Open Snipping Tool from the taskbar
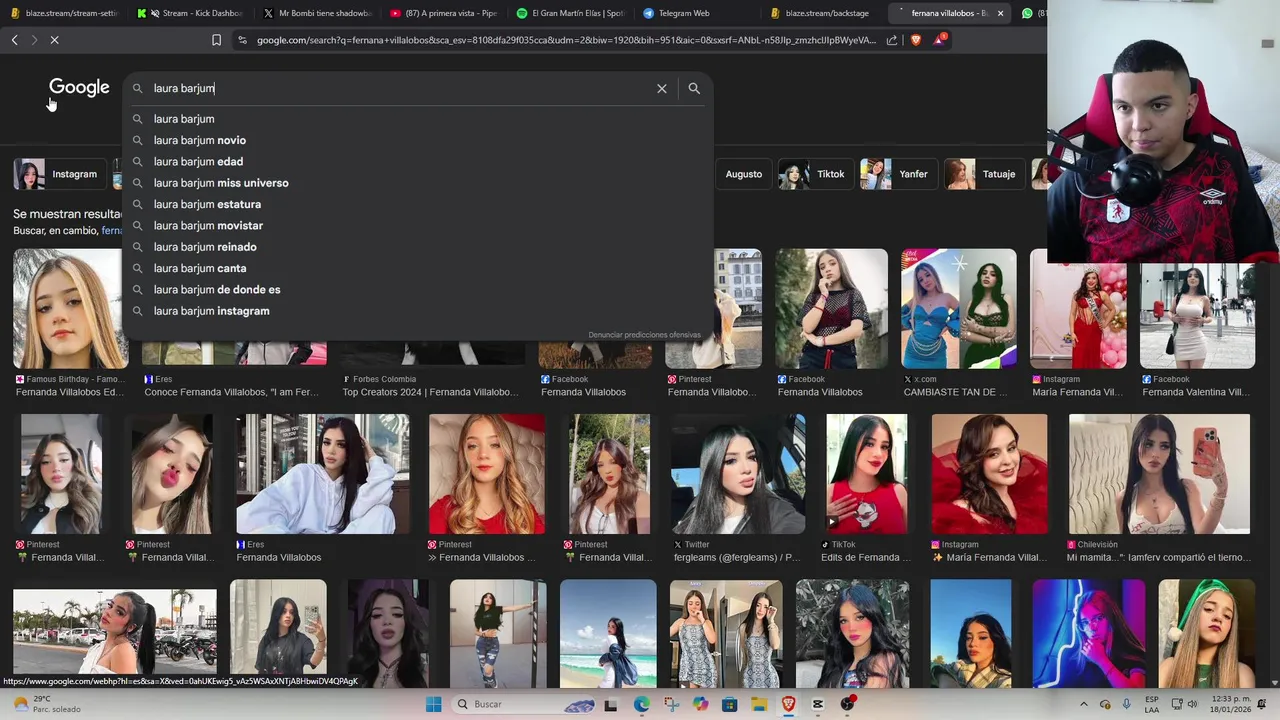Viewport: 1280px width, 720px height. pos(670,704)
